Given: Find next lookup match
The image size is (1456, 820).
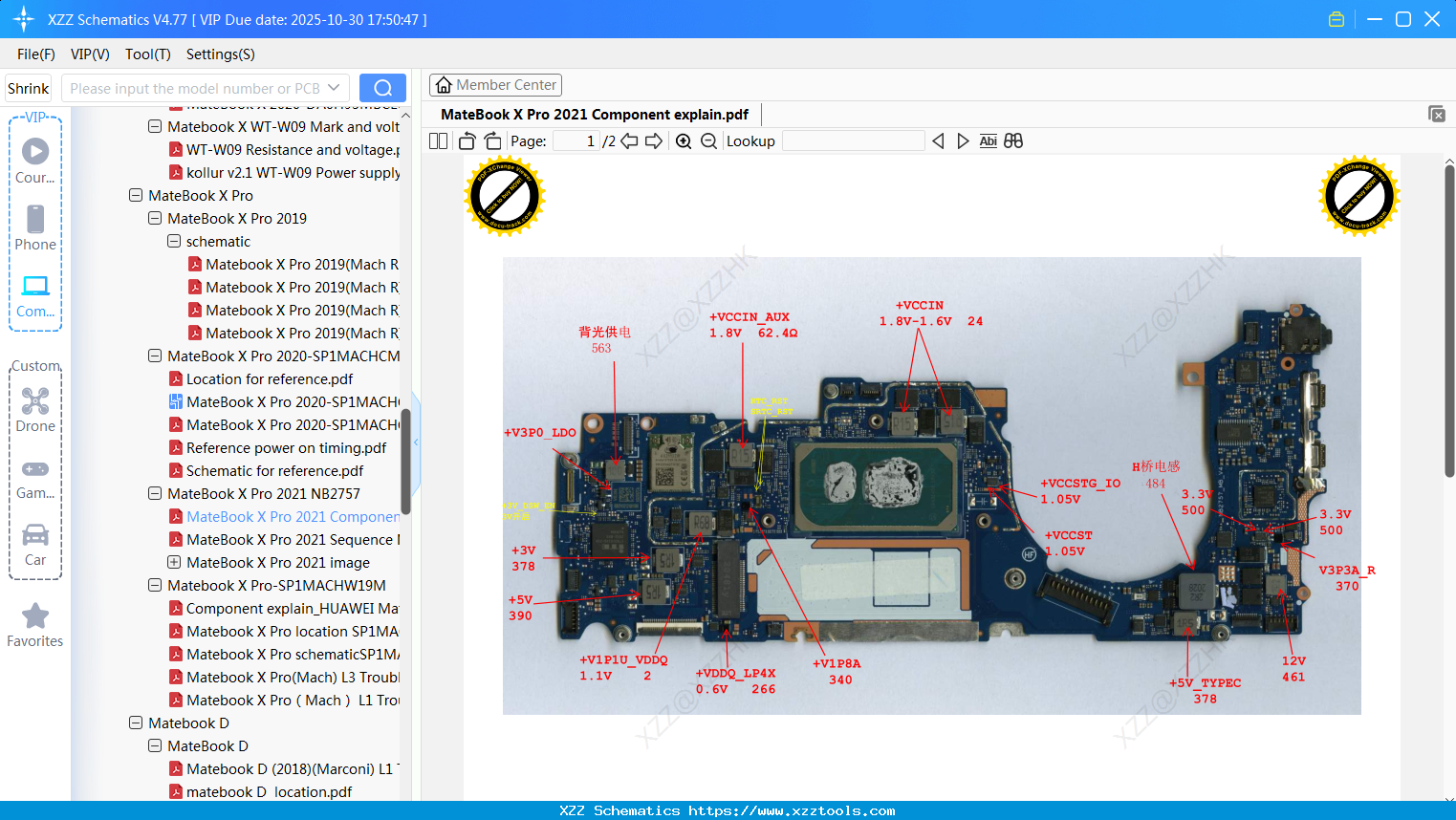Looking at the screenshot, I should pos(963,141).
